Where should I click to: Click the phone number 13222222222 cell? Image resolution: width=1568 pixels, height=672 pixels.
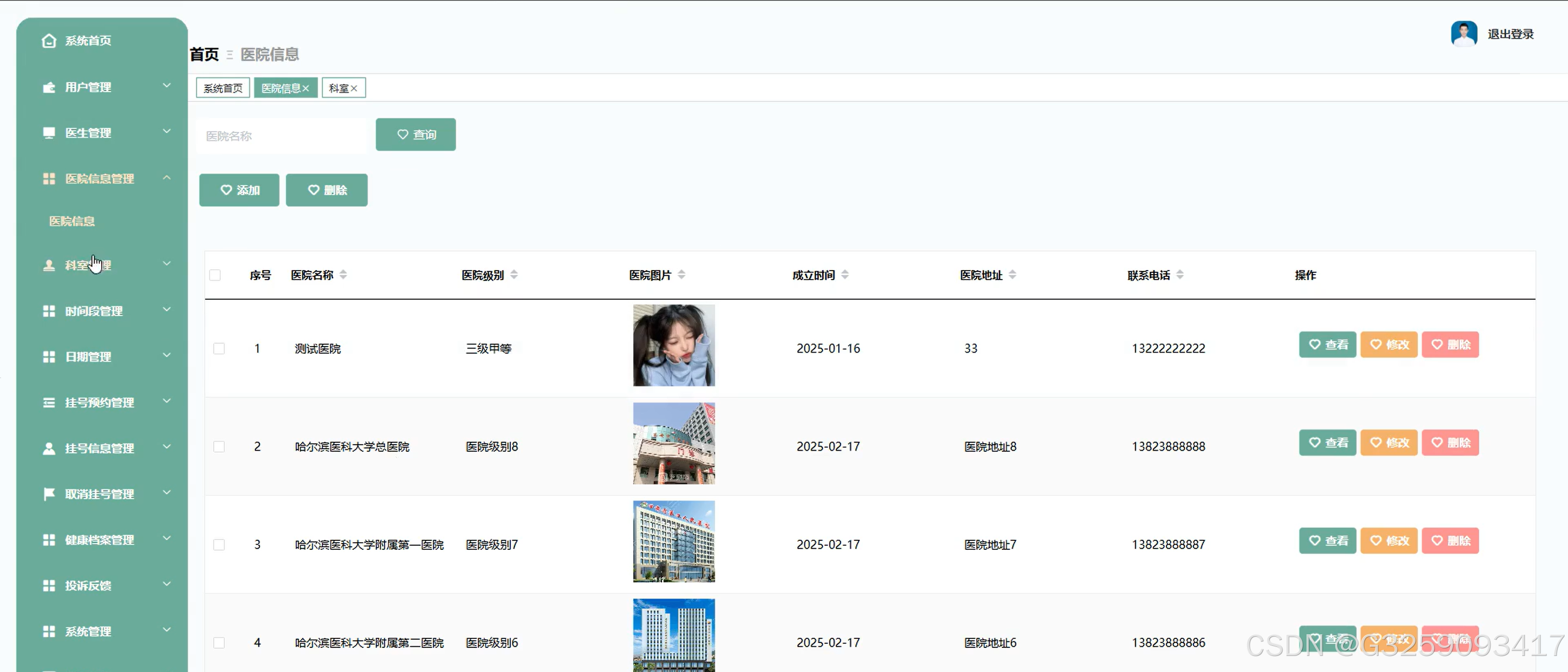1168,348
